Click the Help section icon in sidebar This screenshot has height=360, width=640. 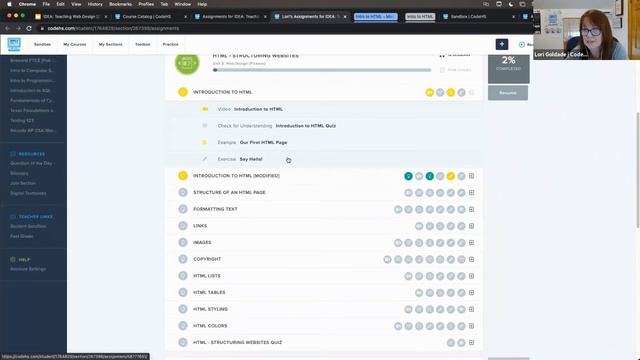tap(13, 260)
